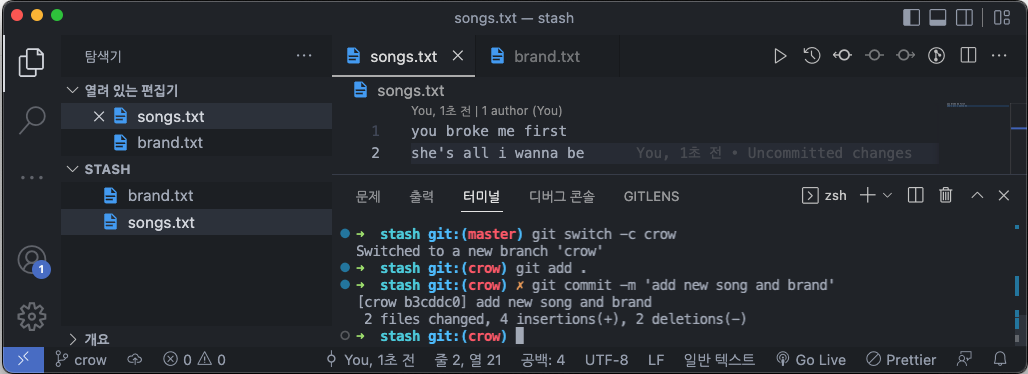The width and height of the screenshot is (1028, 374).
Task: Toggle primary sidebar layout button
Action: pyautogui.click(x=911, y=18)
